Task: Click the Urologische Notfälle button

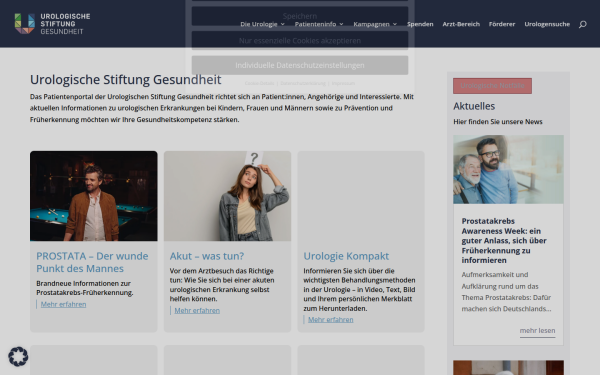Action: [492, 86]
